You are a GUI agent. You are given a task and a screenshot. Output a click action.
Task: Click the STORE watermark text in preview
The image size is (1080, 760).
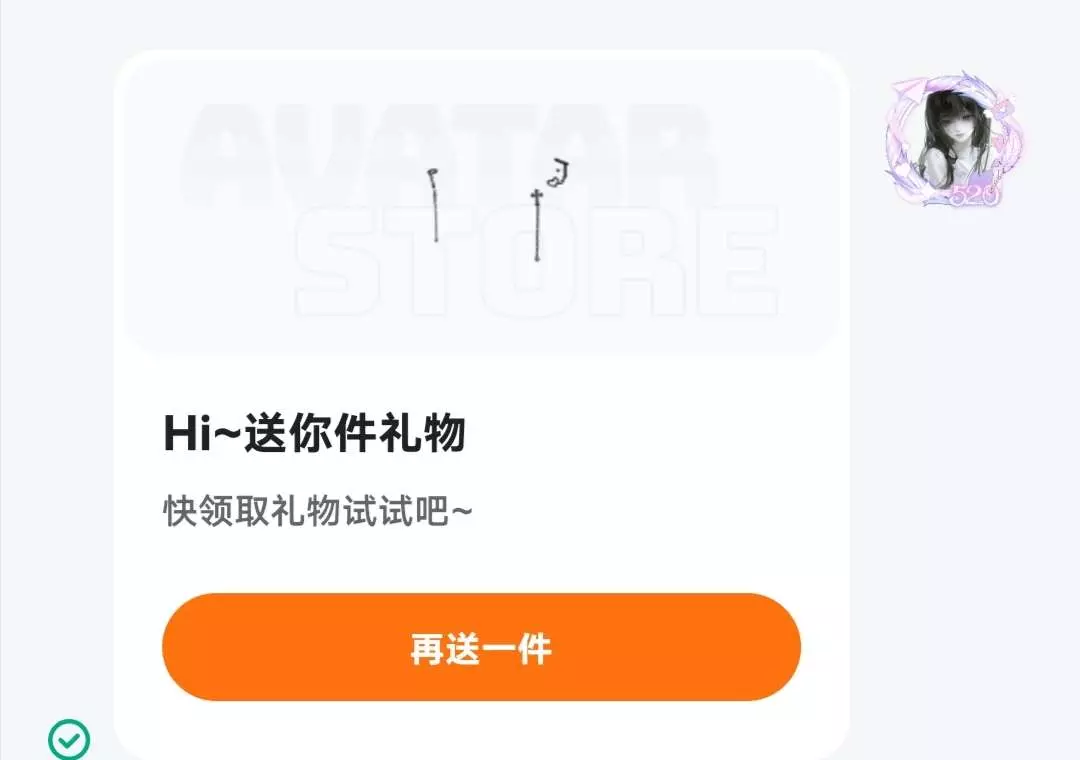pos(537,262)
